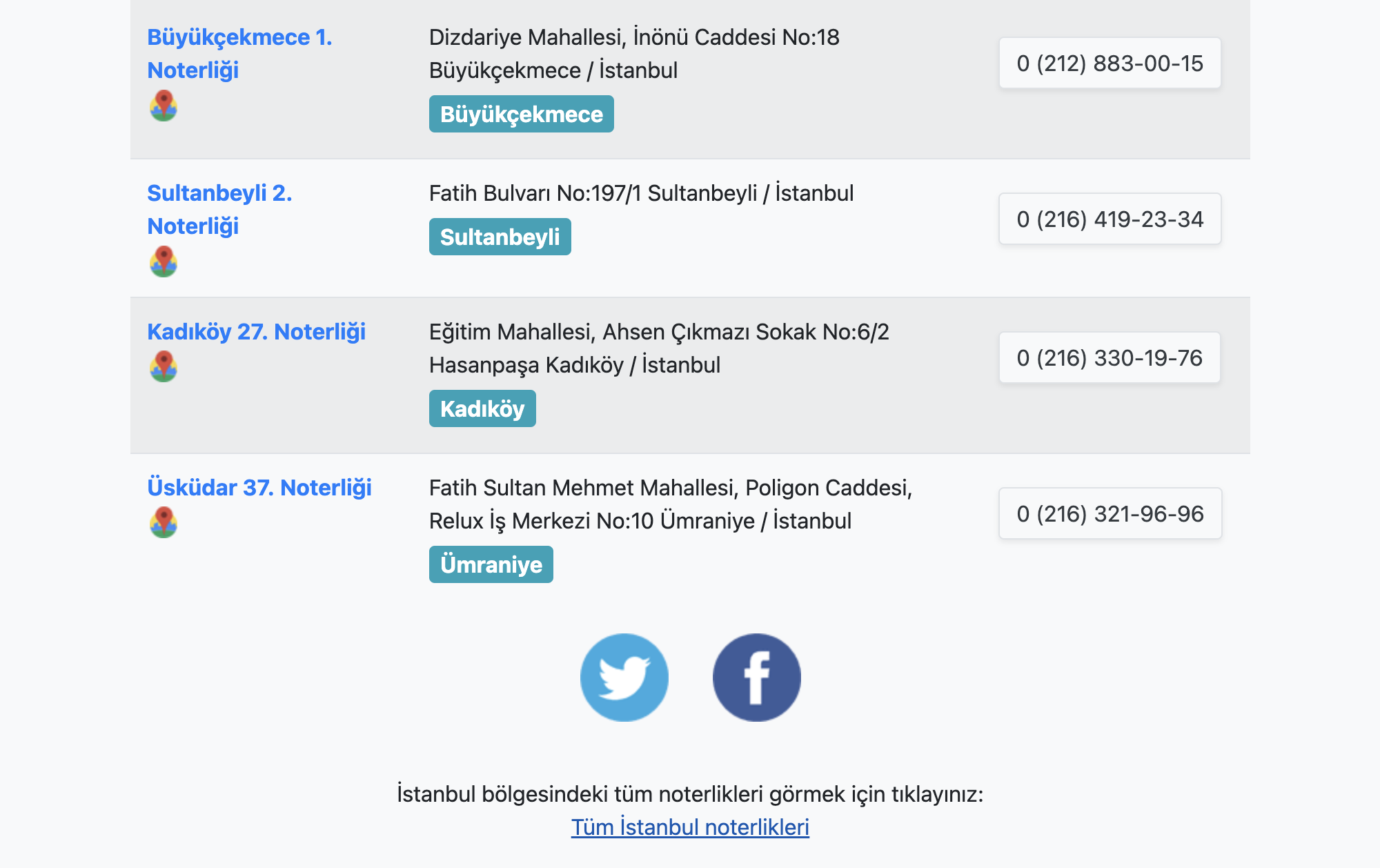Image resolution: width=1380 pixels, height=868 pixels.
Task: Call phone number 0 (216) 321-96-96
Action: pyautogui.click(x=1110, y=513)
